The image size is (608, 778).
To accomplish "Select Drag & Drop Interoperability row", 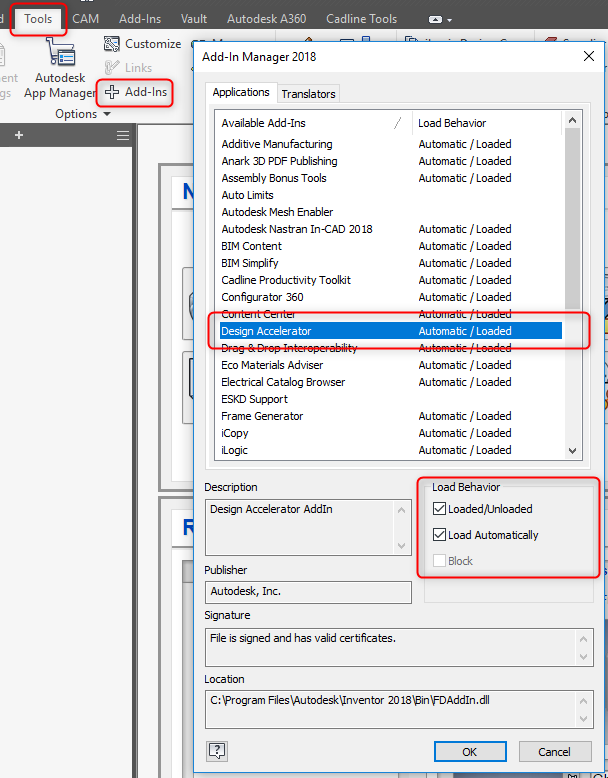I will click(390, 348).
